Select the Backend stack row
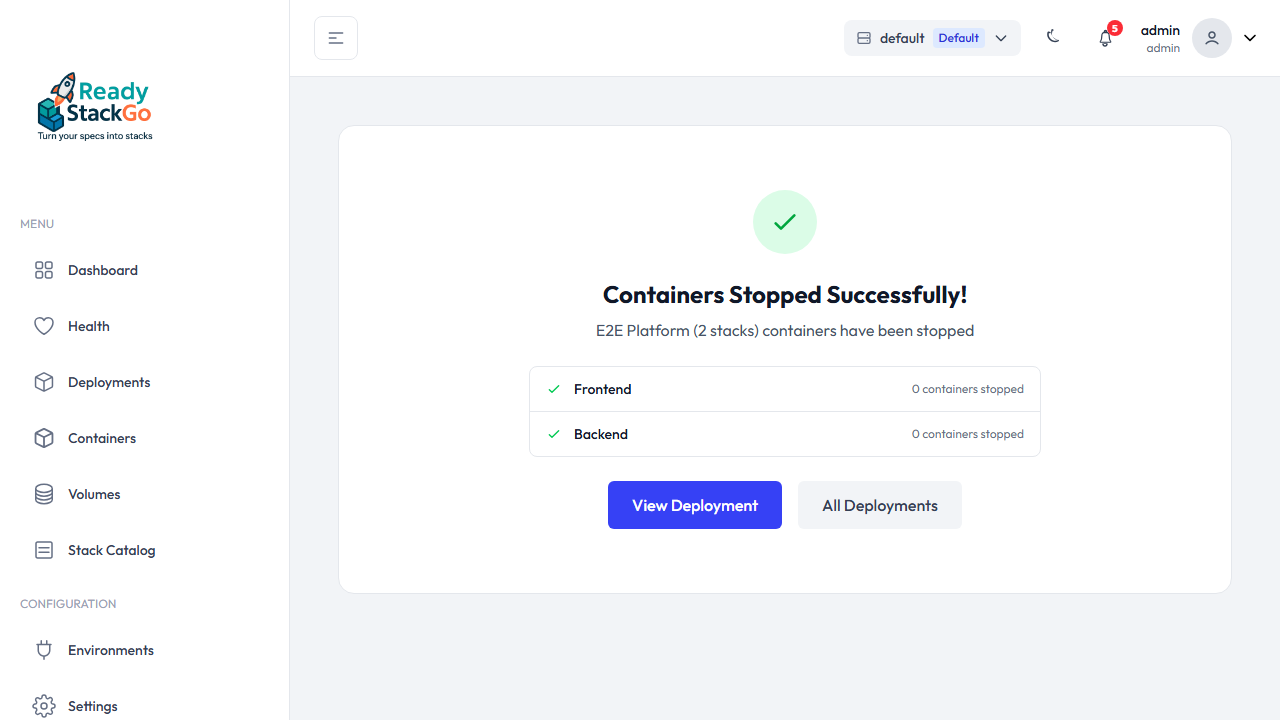Image resolution: width=1280 pixels, height=720 pixels. point(785,434)
